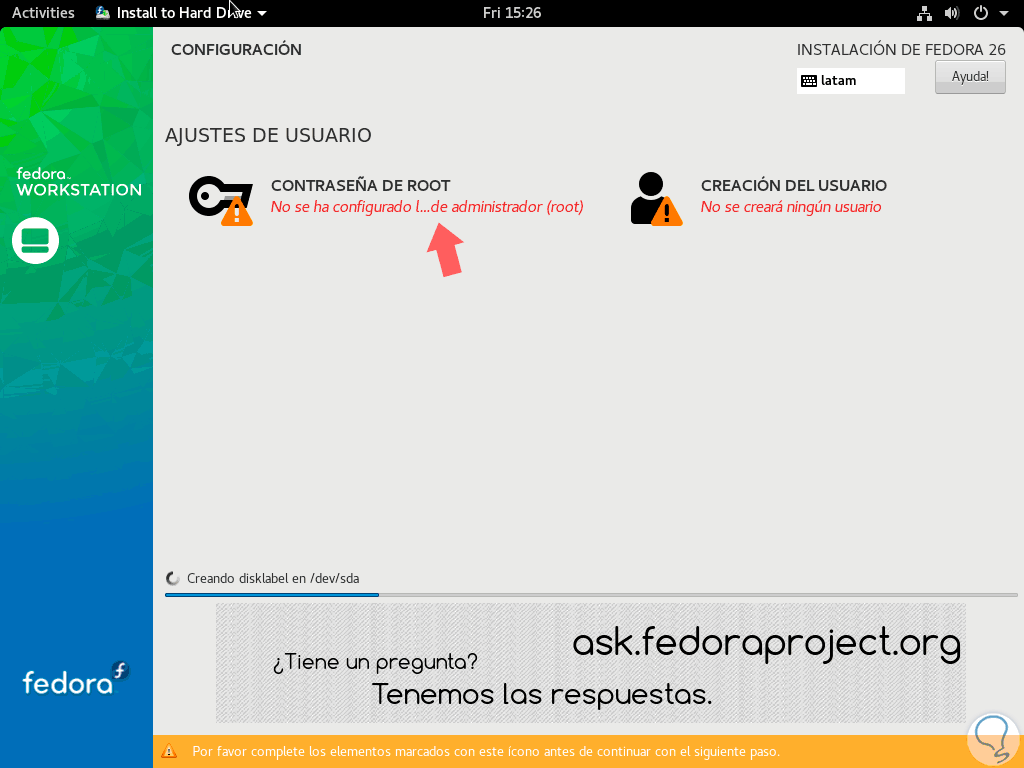Screen dimensions: 1024x768
Task: Click 'No se creará ningún usuario' text
Action: click(x=791, y=207)
